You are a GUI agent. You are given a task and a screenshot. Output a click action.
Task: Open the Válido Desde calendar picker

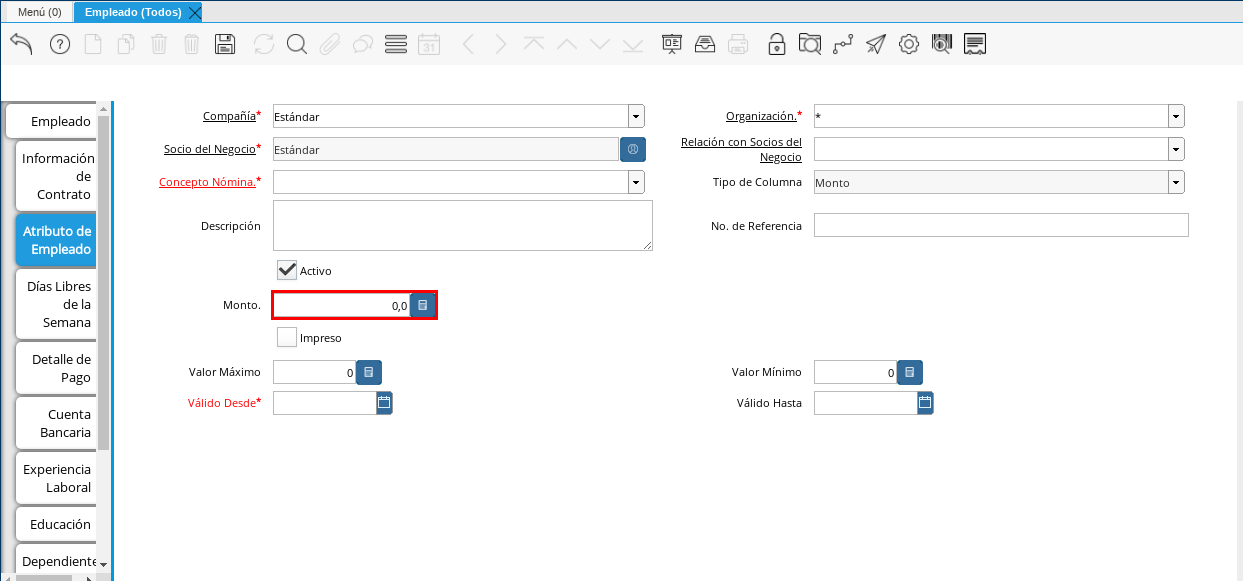point(384,403)
